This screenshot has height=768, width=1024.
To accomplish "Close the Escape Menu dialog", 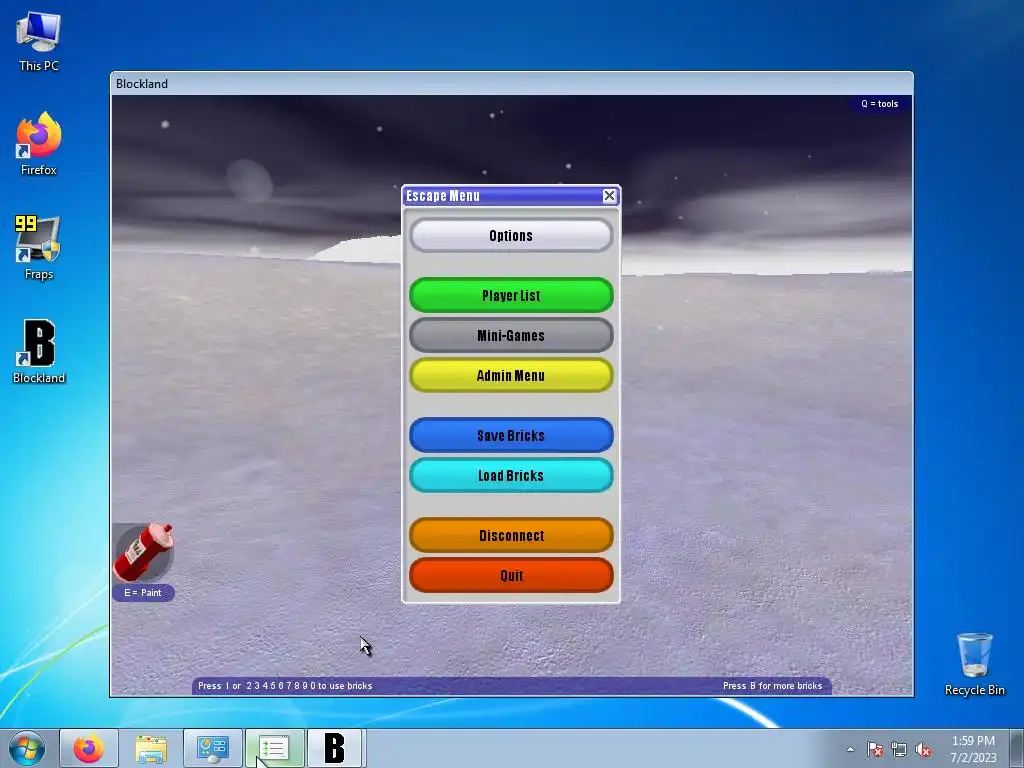I will 609,195.
